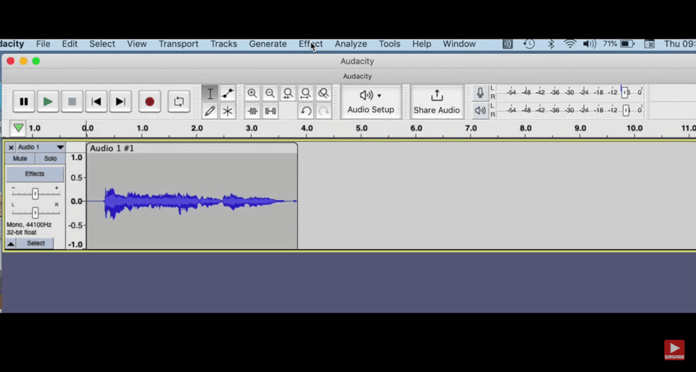The width and height of the screenshot is (696, 372).
Task: Click the Bluetooth menu bar icon
Action: pos(551,44)
